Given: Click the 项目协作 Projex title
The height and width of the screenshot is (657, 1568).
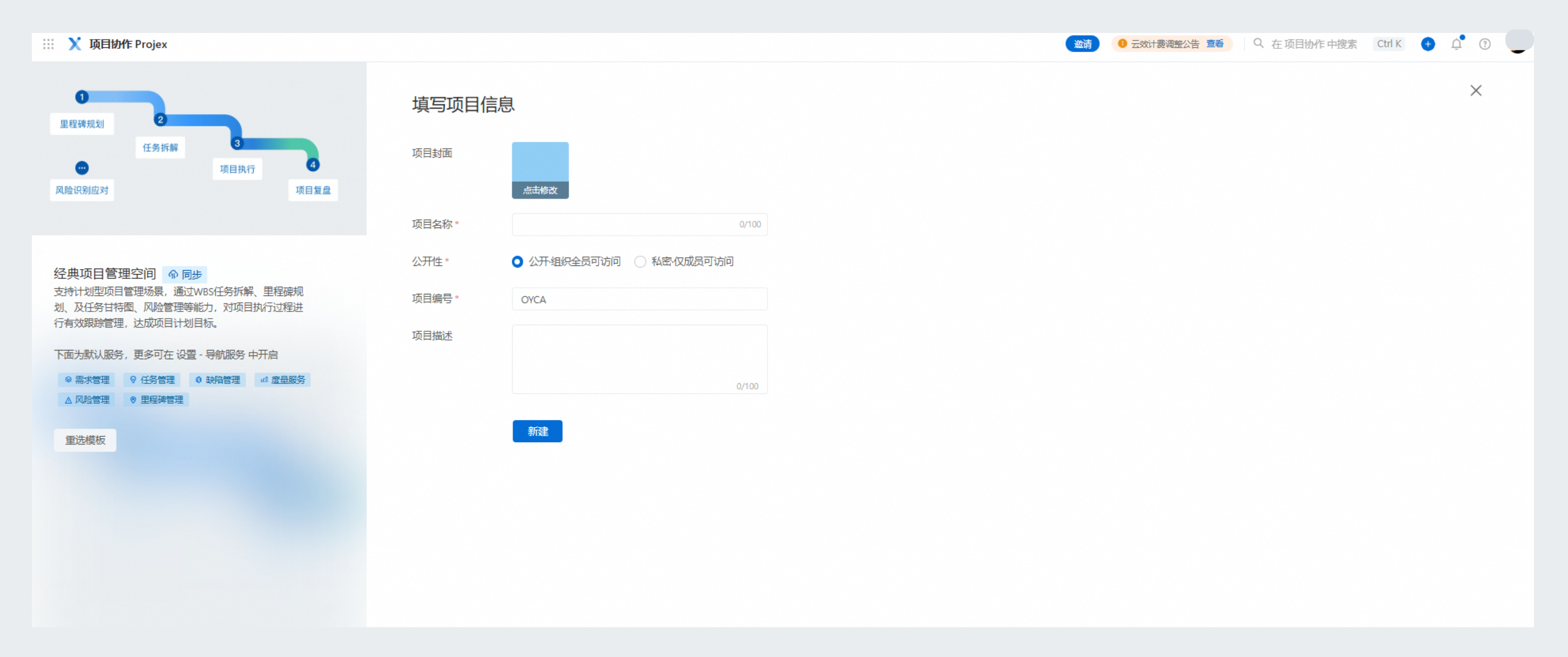Looking at the screenshot, I should [x=128, y=44].
